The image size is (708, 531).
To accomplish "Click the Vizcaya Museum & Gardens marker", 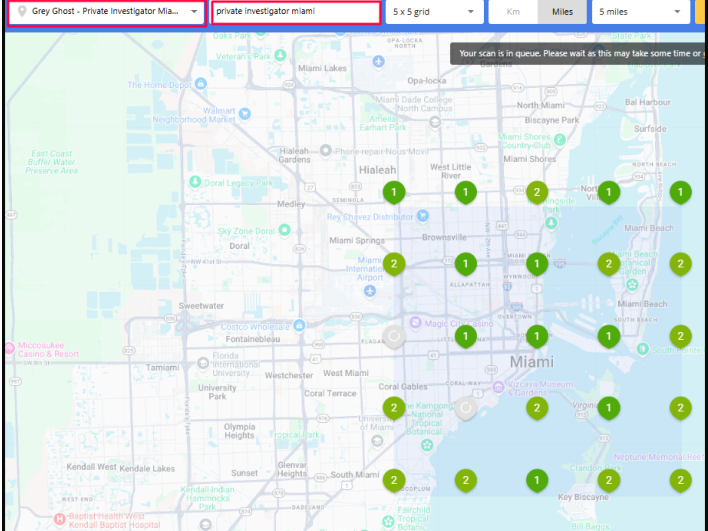I will click(498, 387).
